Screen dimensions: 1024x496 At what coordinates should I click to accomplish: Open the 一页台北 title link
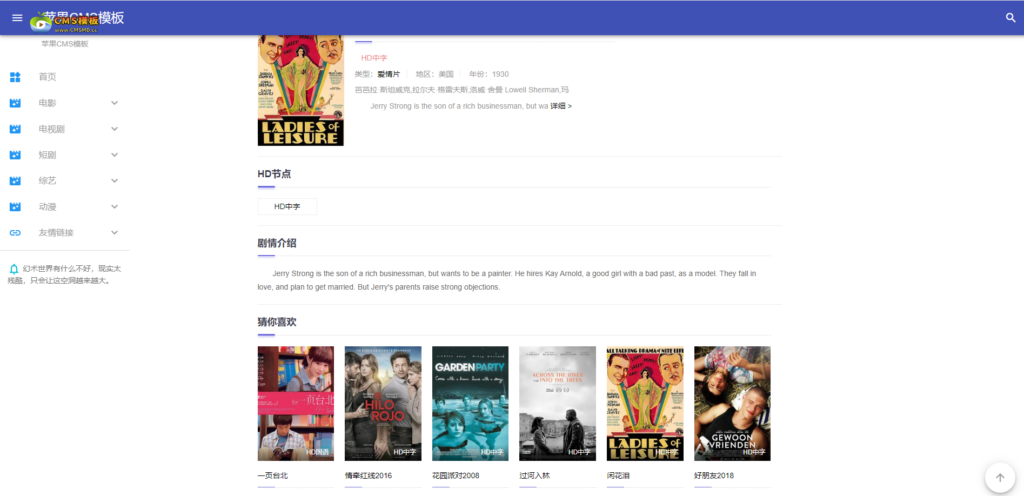point(273,476)
